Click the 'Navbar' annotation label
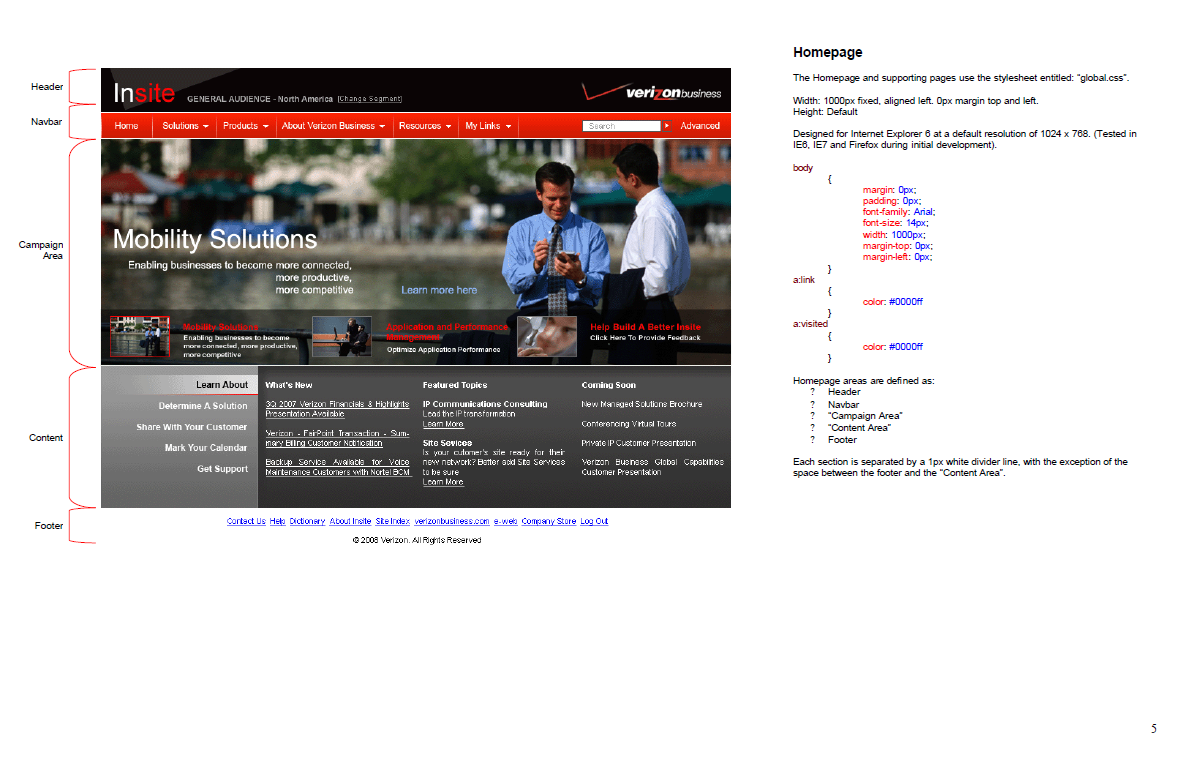 click(x=46, y=122)
